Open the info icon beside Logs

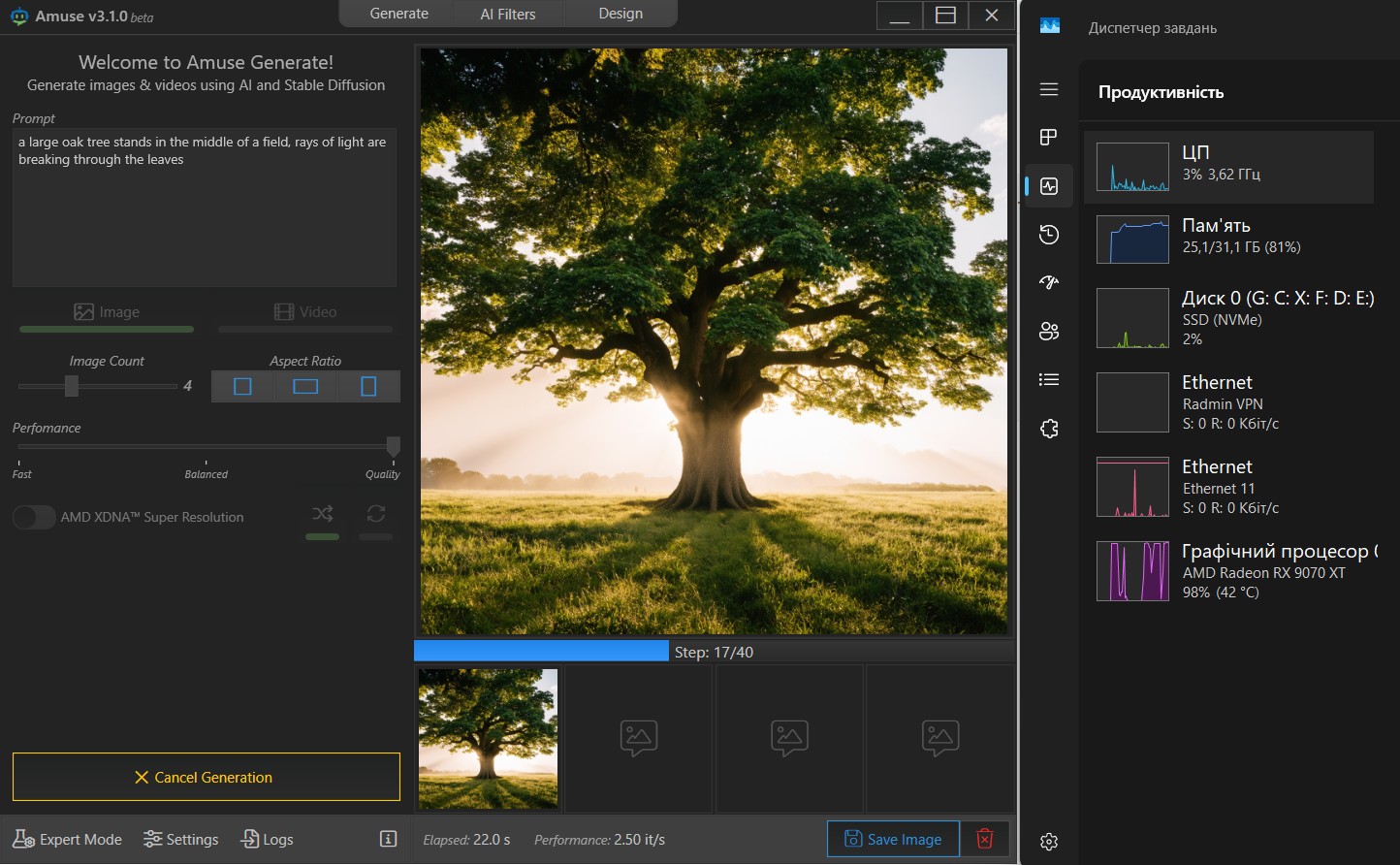click(388, 839)
